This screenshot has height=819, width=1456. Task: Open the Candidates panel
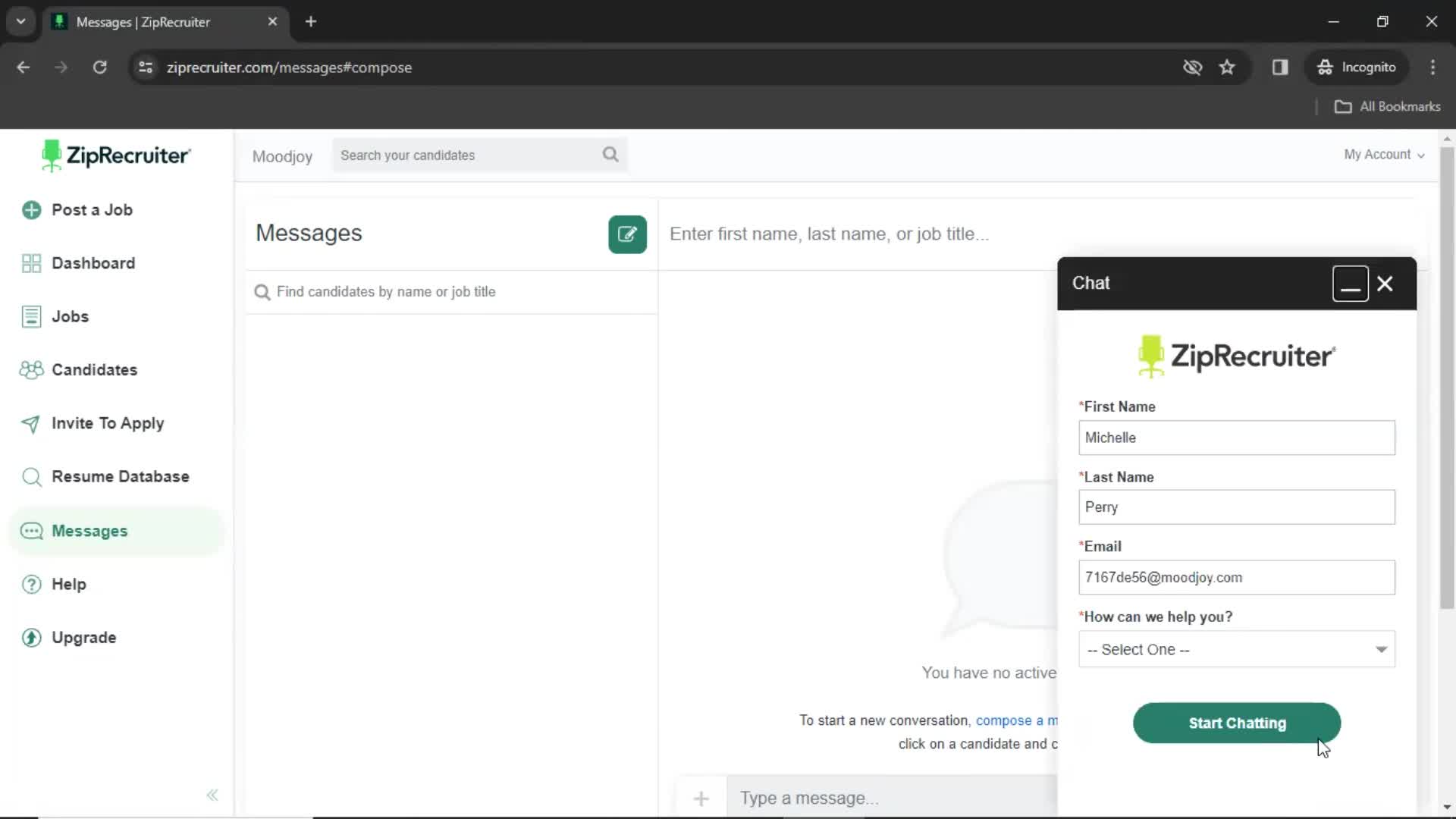coord(94,369)
